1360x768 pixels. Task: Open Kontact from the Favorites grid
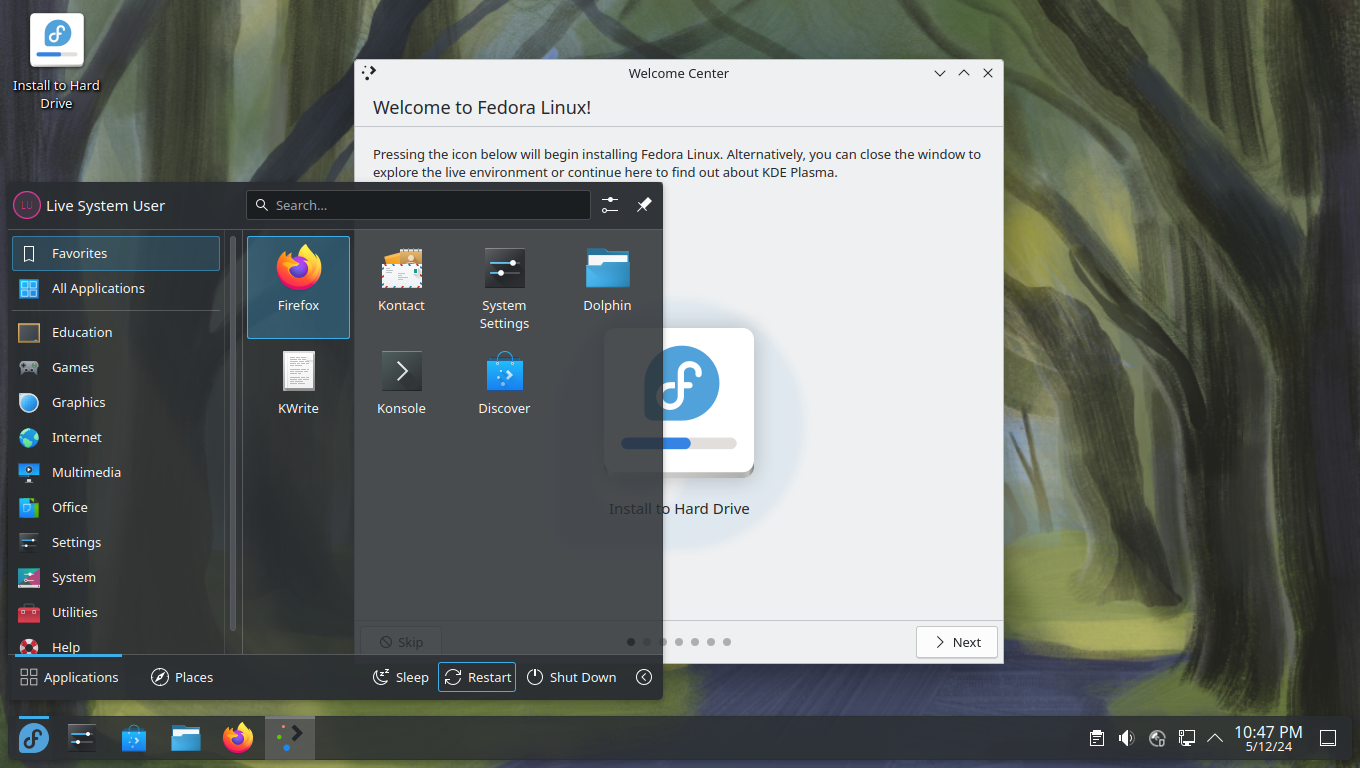tap(401, 287)
